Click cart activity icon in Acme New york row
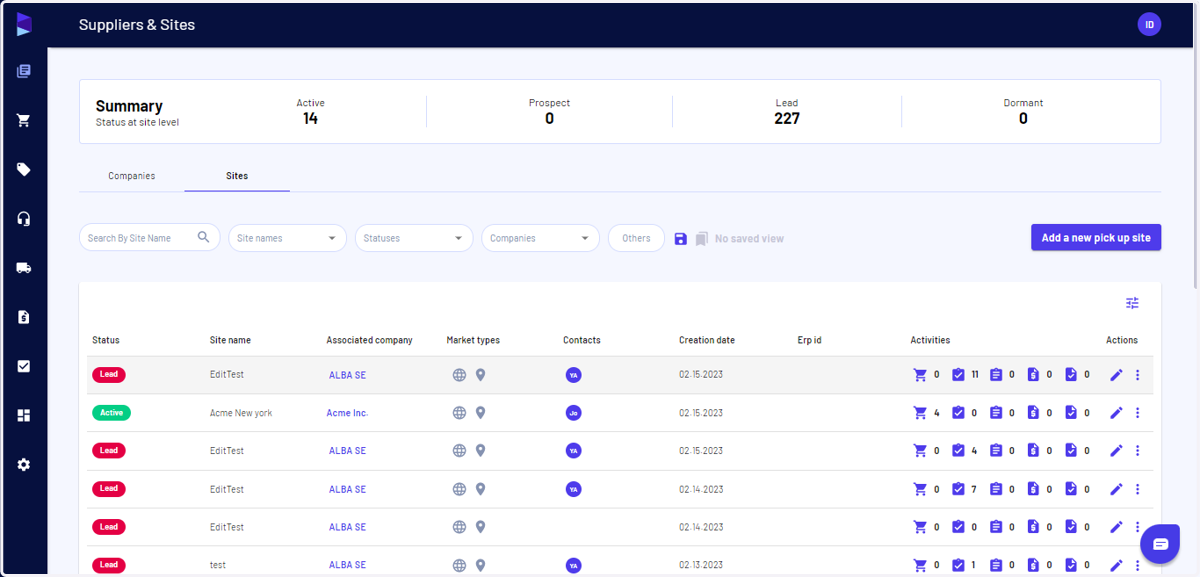This screenshot has width=1200, height=577. coord(920,413)
